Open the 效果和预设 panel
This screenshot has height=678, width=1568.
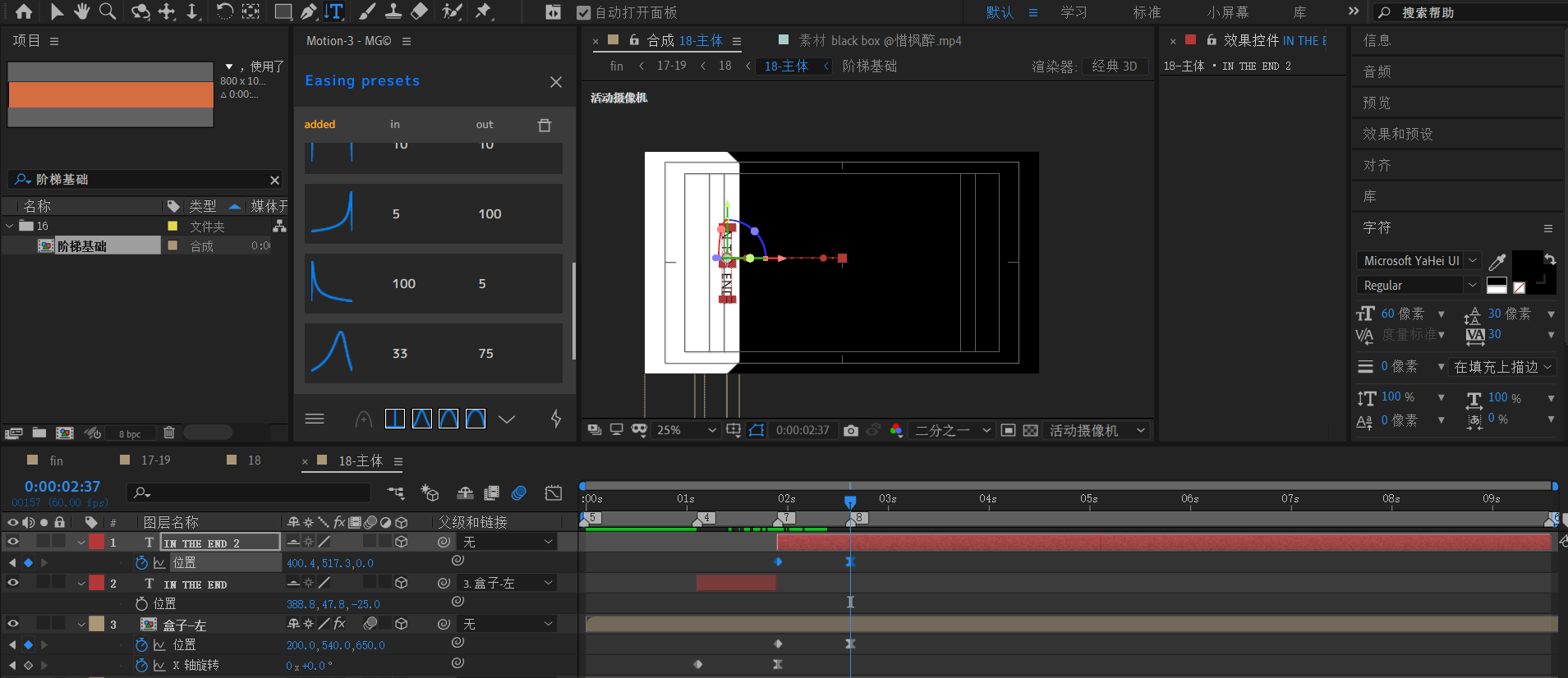coord(1398,134)
